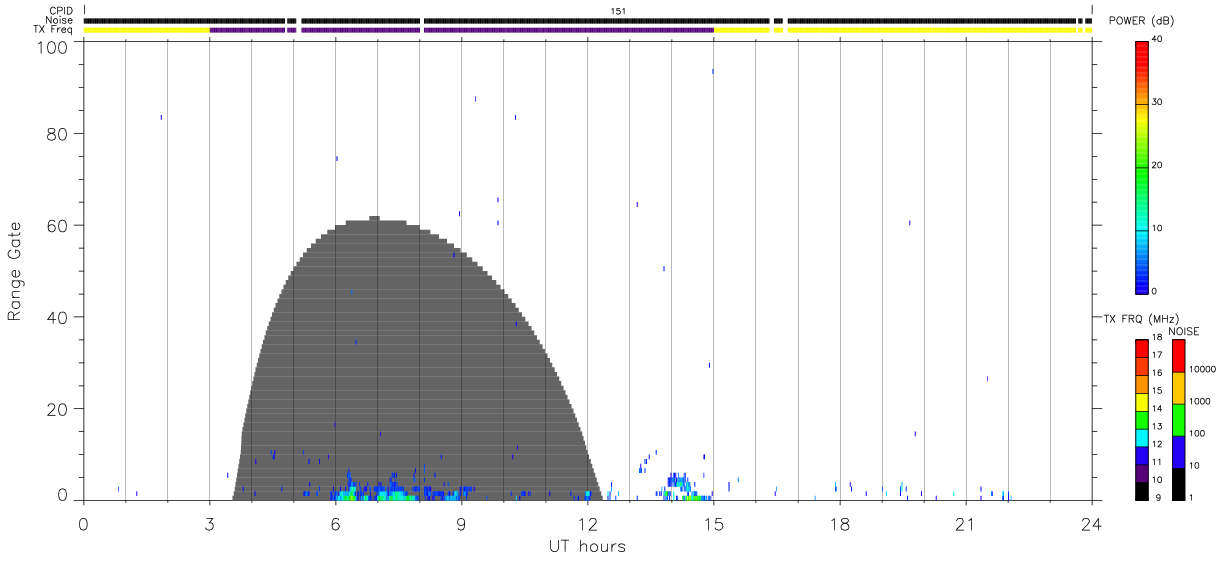Click UT hours axis tick 18
The image size is (1228, 567).
coord(839,524)
